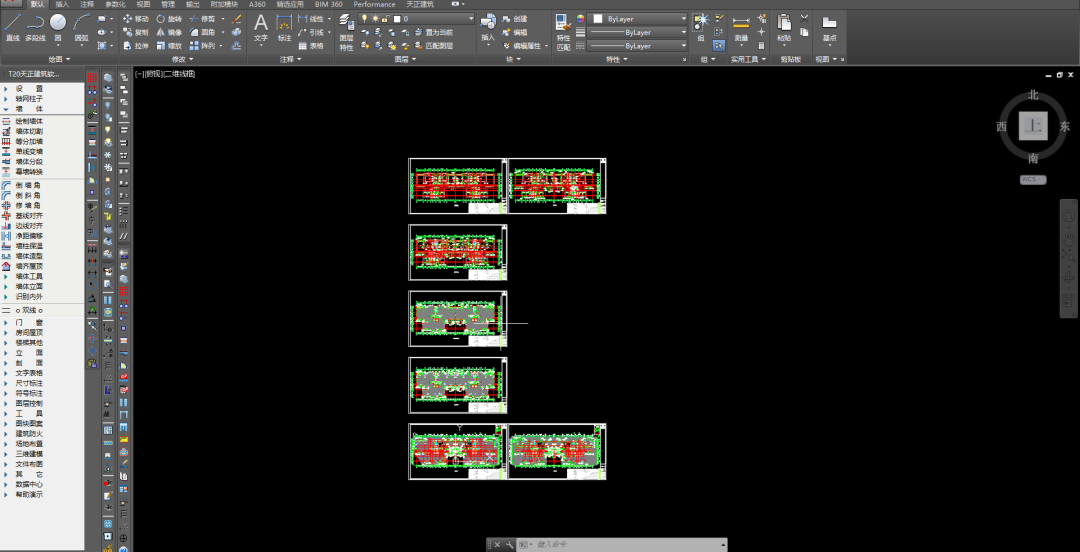Click 置为当前 (Make Current) layer button
This screenshot has width=1080, height=552.
[x=434, y=32]
